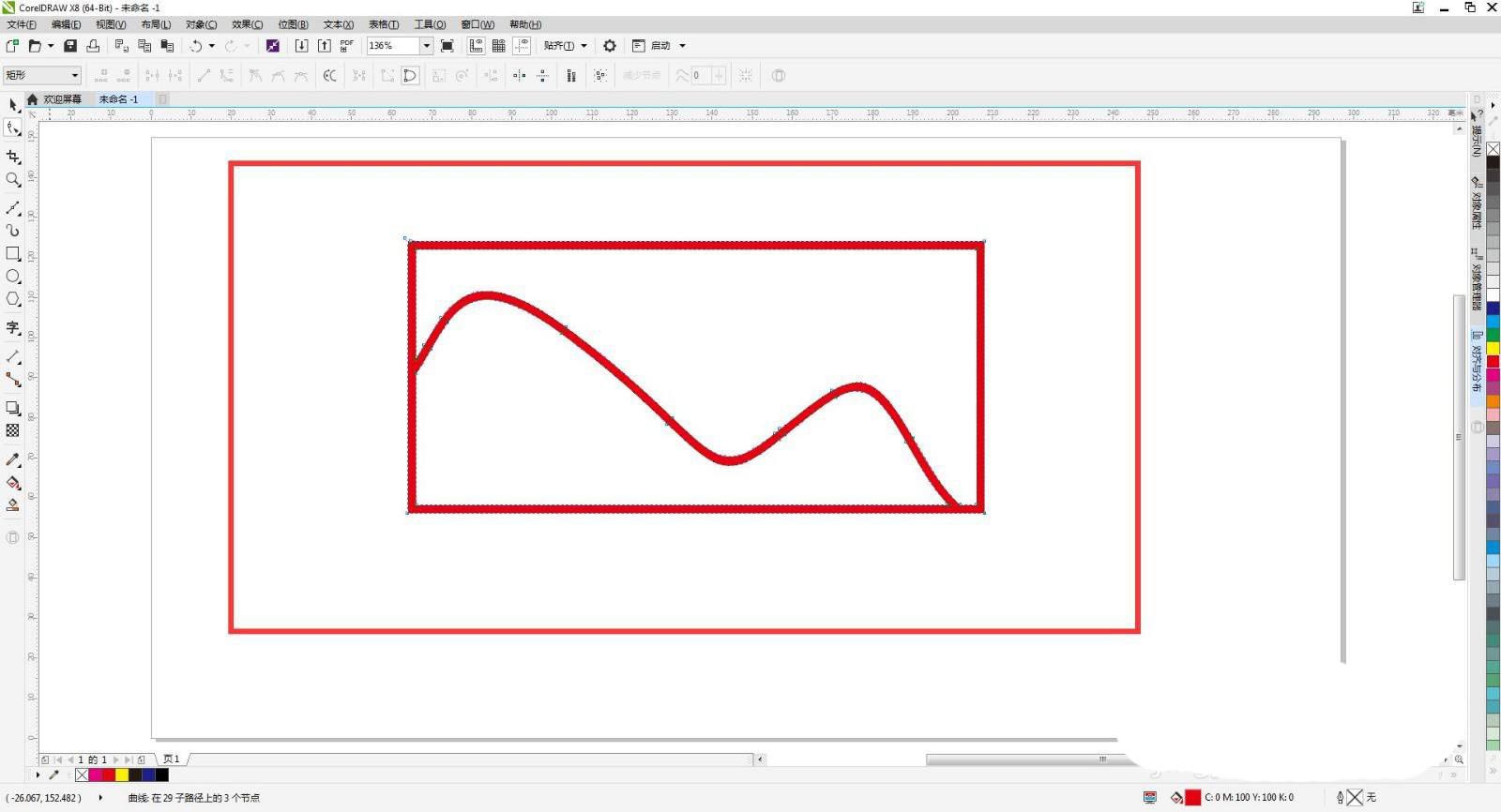Image resolution: width=1501 pixels, height=812 pixels.
Task: Select the Pick tool in toolbox
Action: pos(13,105)
